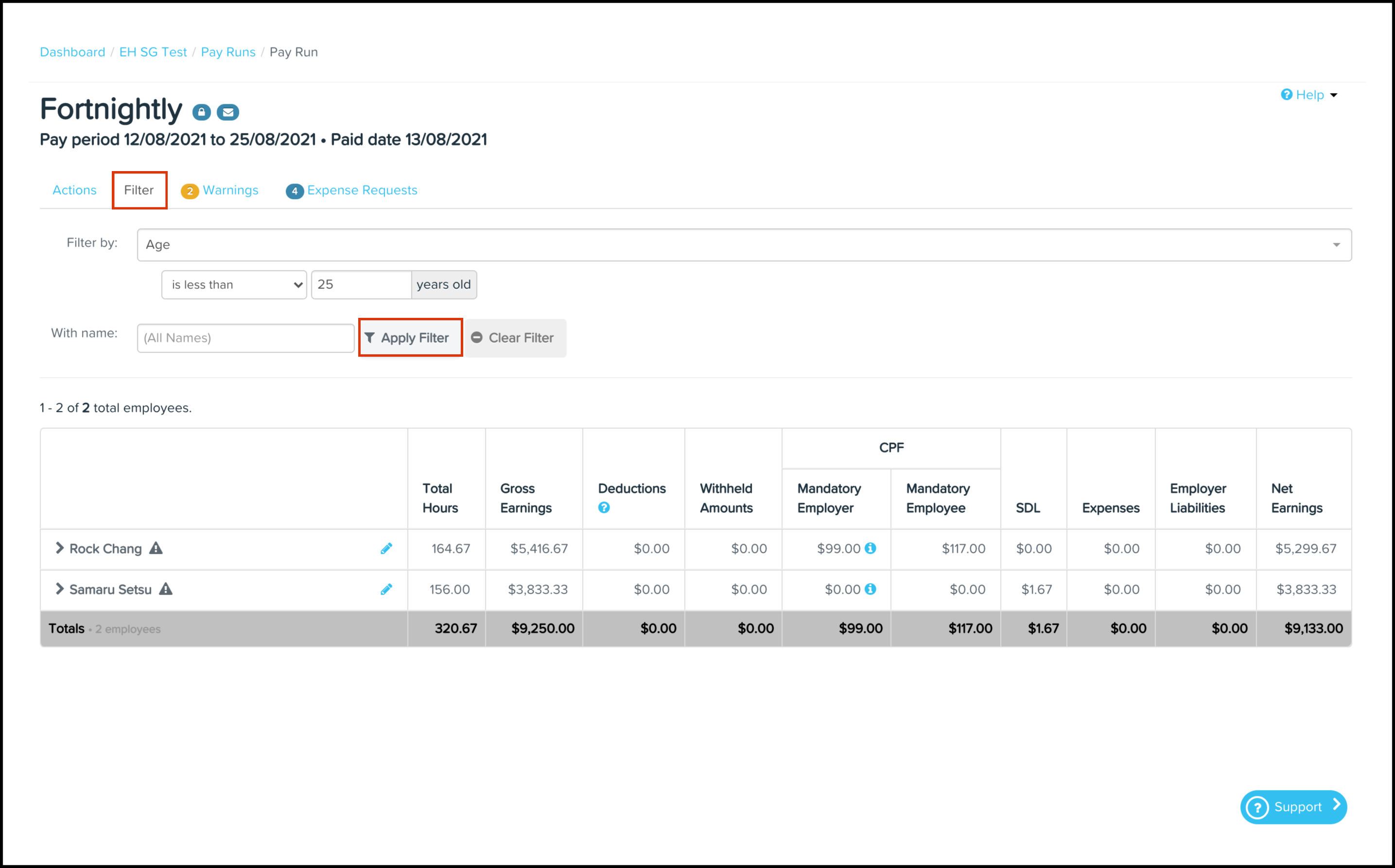Expand Samaru Setsu's row
1395x868 pixels.
pos(59,589)
